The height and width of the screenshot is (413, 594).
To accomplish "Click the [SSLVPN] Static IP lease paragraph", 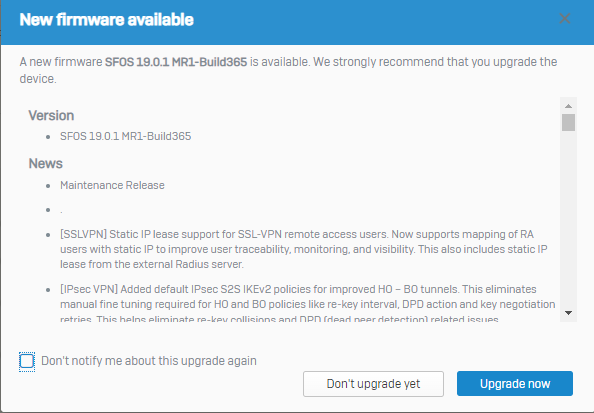I will (x=303, y=249).
